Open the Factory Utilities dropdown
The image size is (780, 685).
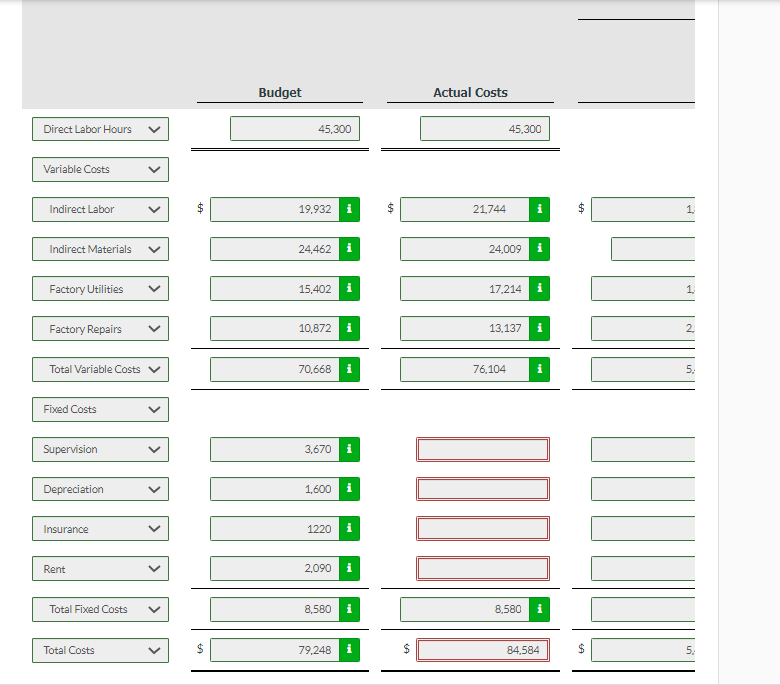tap(100, 289)
